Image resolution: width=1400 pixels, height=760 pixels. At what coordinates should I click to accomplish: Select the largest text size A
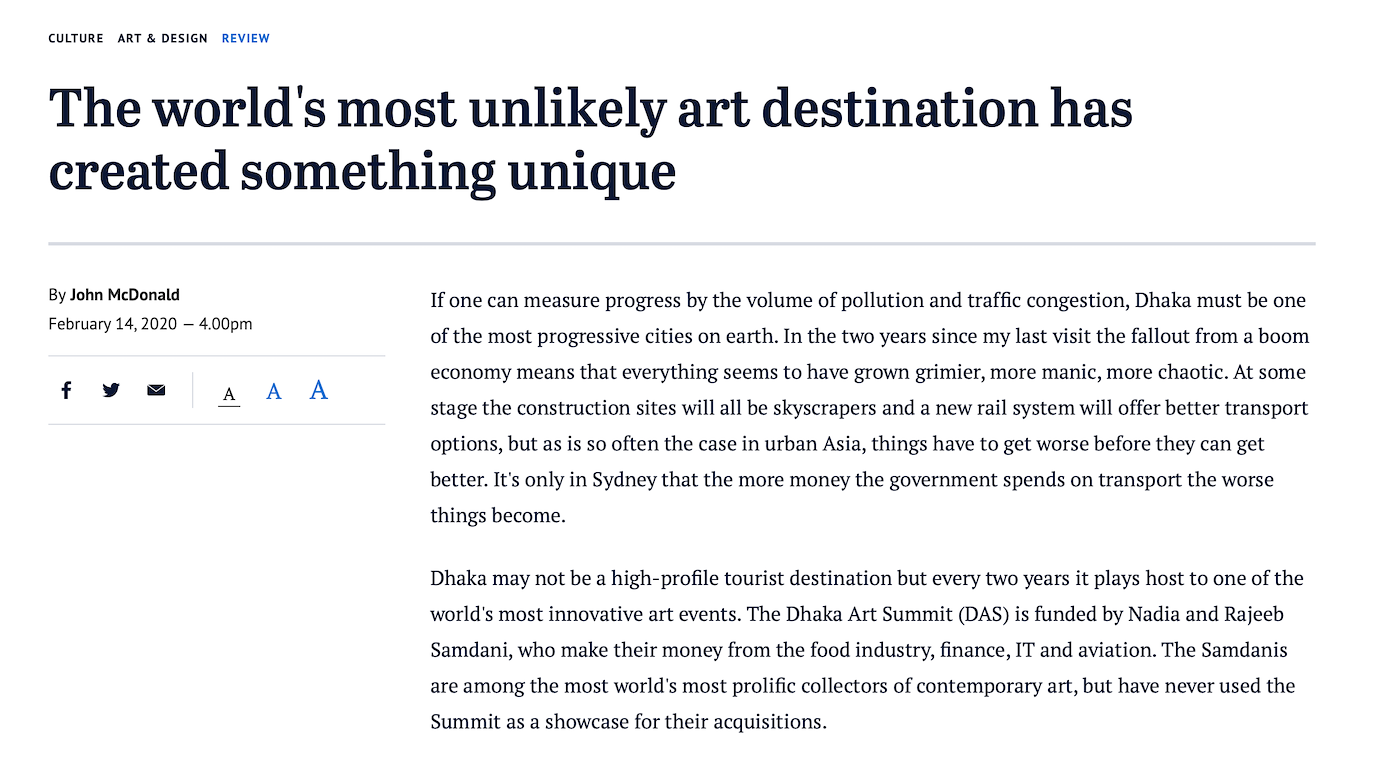coord(318,389)
